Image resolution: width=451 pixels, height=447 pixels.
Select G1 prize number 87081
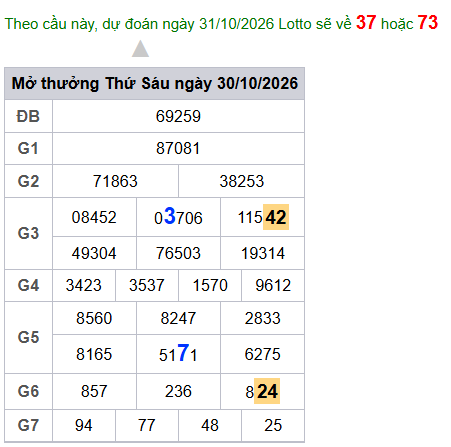click(x=178, y=148)
